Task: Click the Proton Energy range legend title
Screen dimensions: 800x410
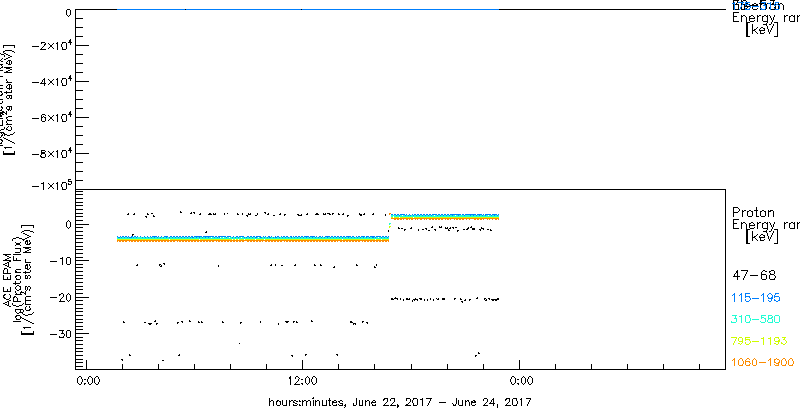Action: click(765, 224)
